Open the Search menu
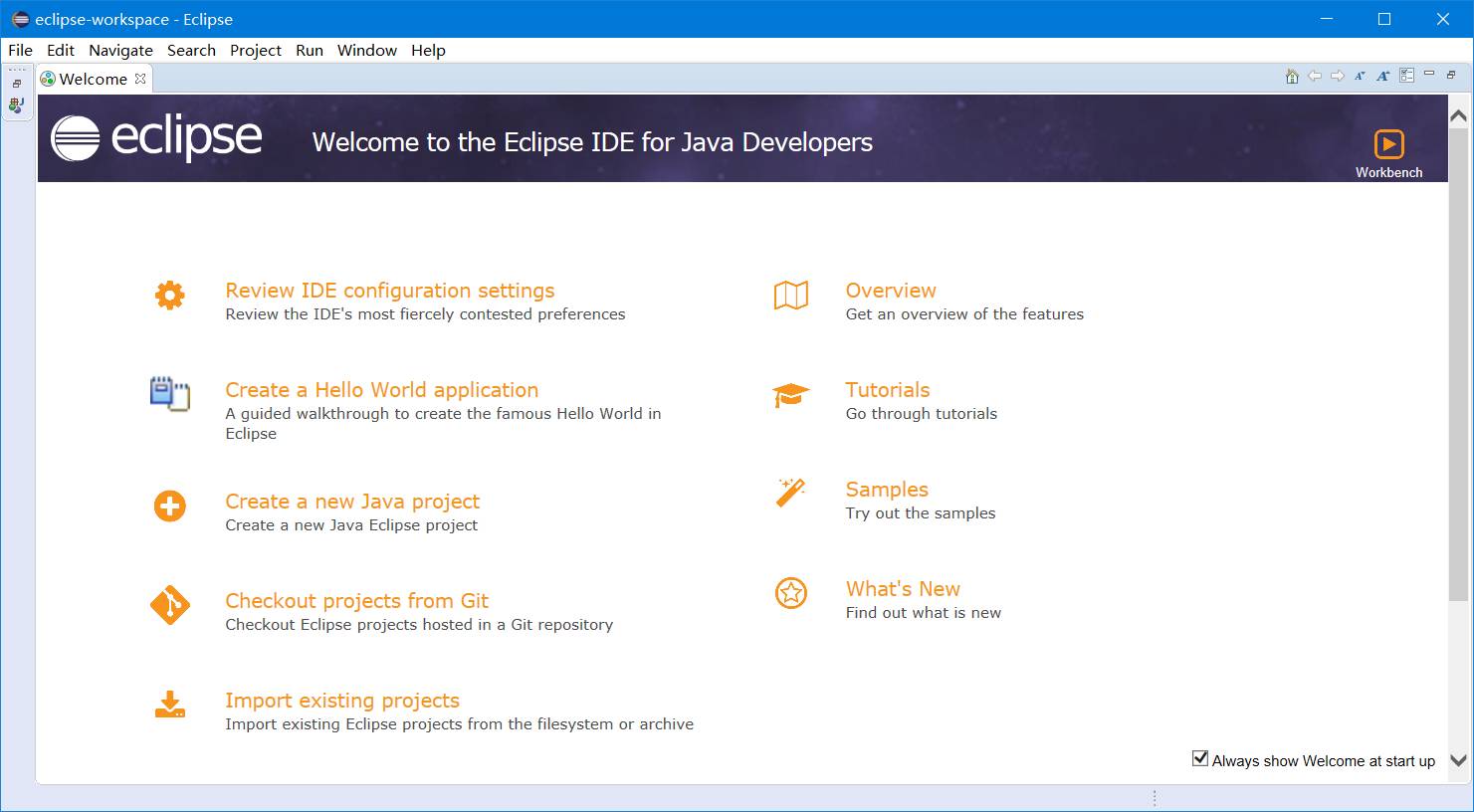1474x812 pixels. click(x=191, y=50)
